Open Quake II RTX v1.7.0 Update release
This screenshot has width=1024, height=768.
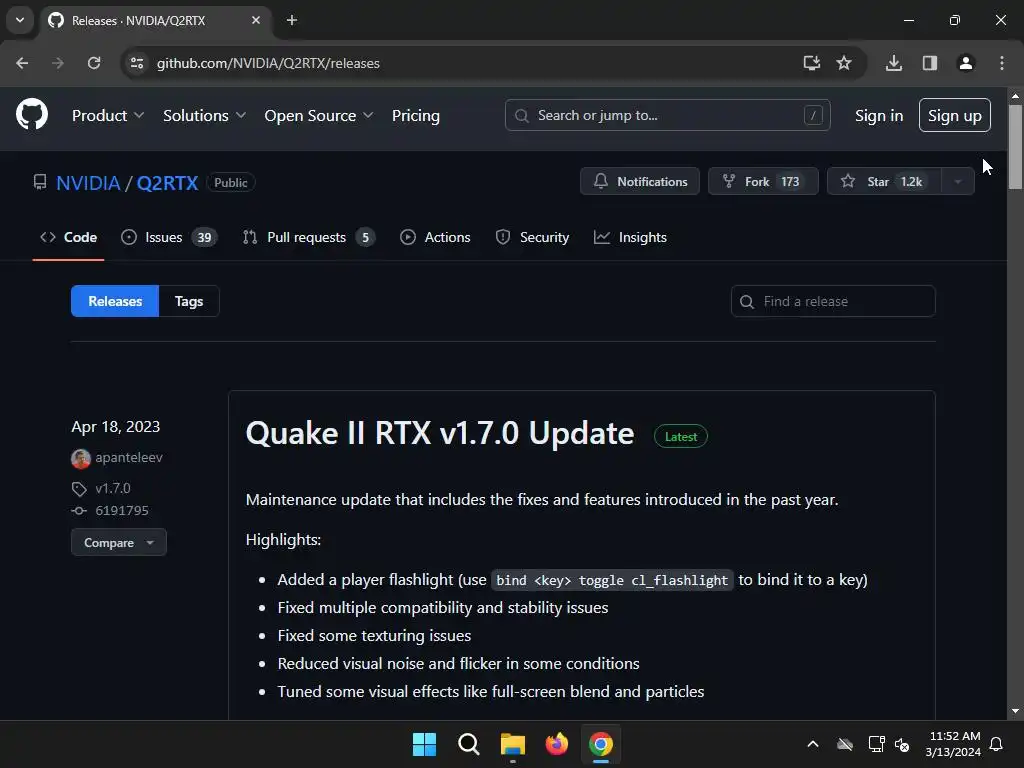click(440, 434)
